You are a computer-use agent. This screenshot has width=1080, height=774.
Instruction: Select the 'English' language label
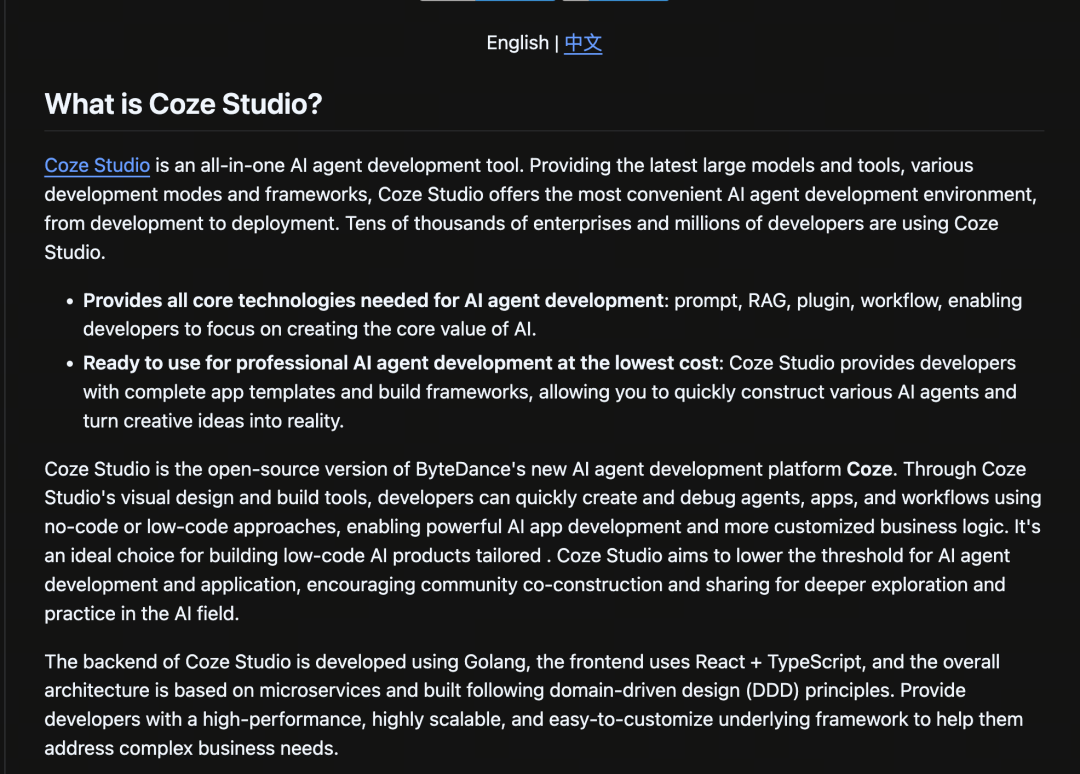pos(517,43)
